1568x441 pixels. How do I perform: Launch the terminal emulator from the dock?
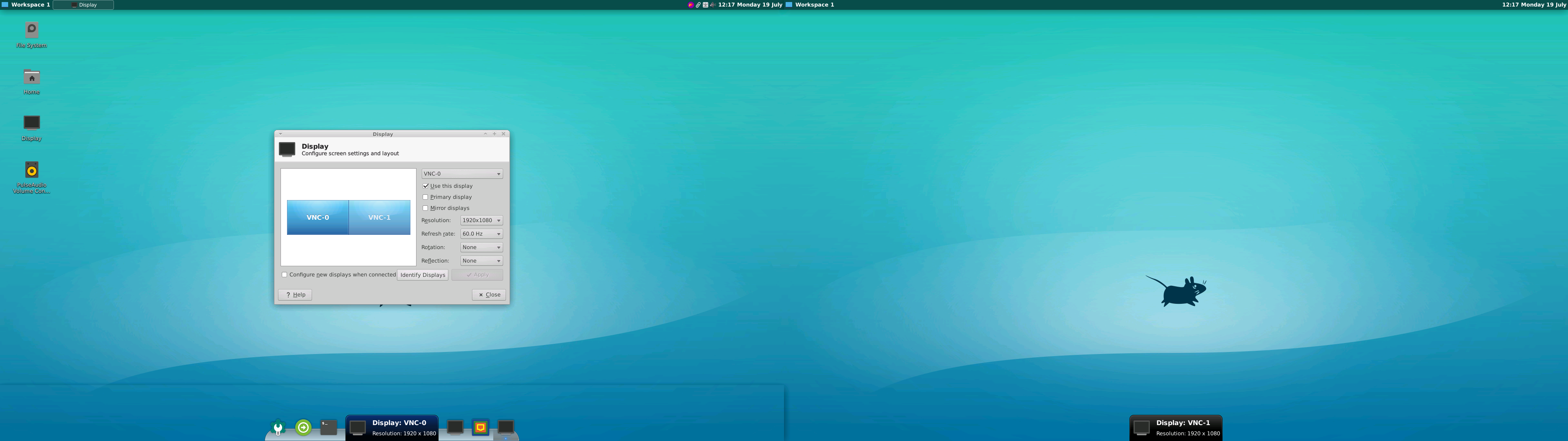click(x=327, y=428)
